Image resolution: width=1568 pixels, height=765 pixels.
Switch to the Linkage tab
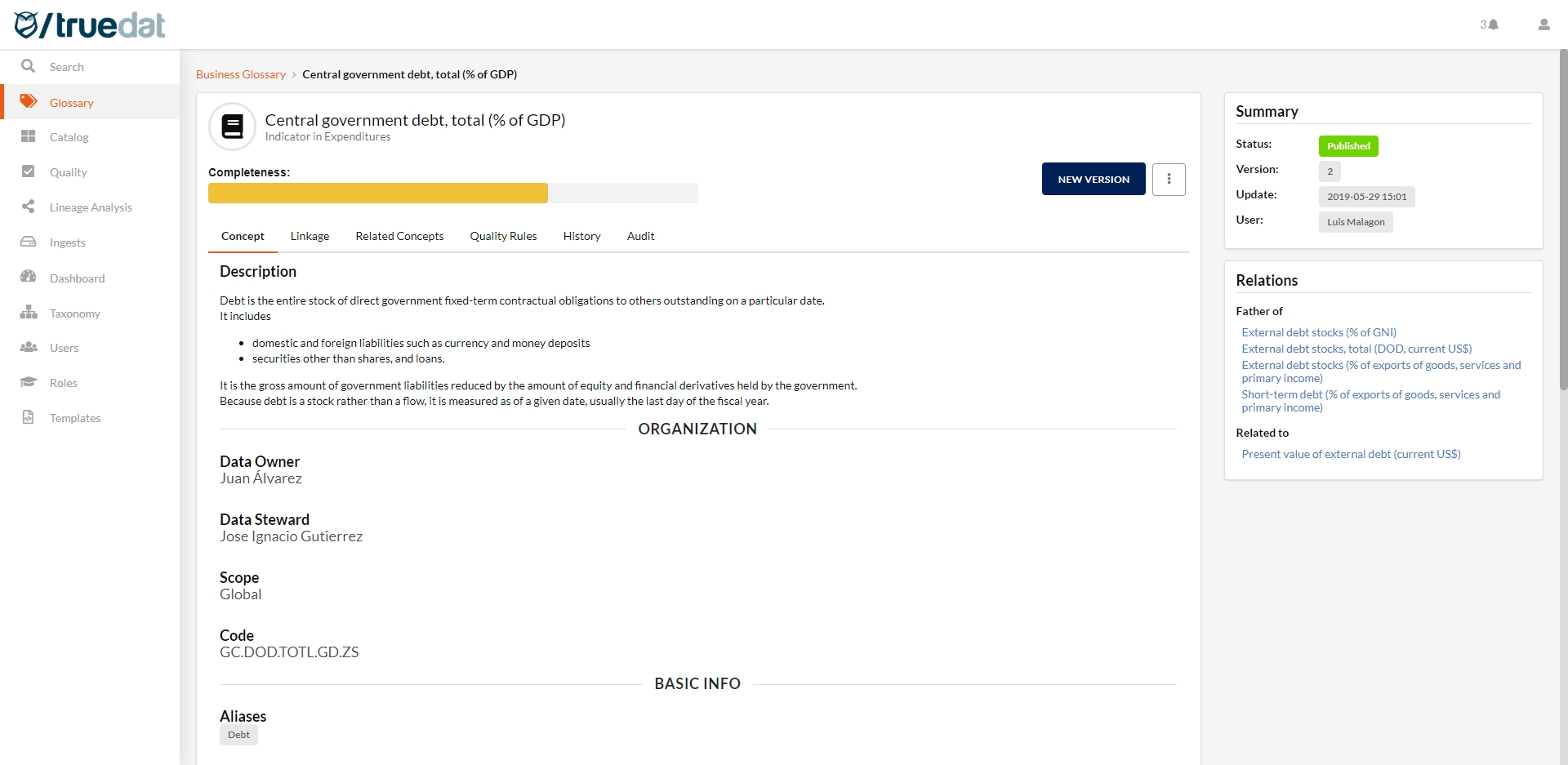310,236
